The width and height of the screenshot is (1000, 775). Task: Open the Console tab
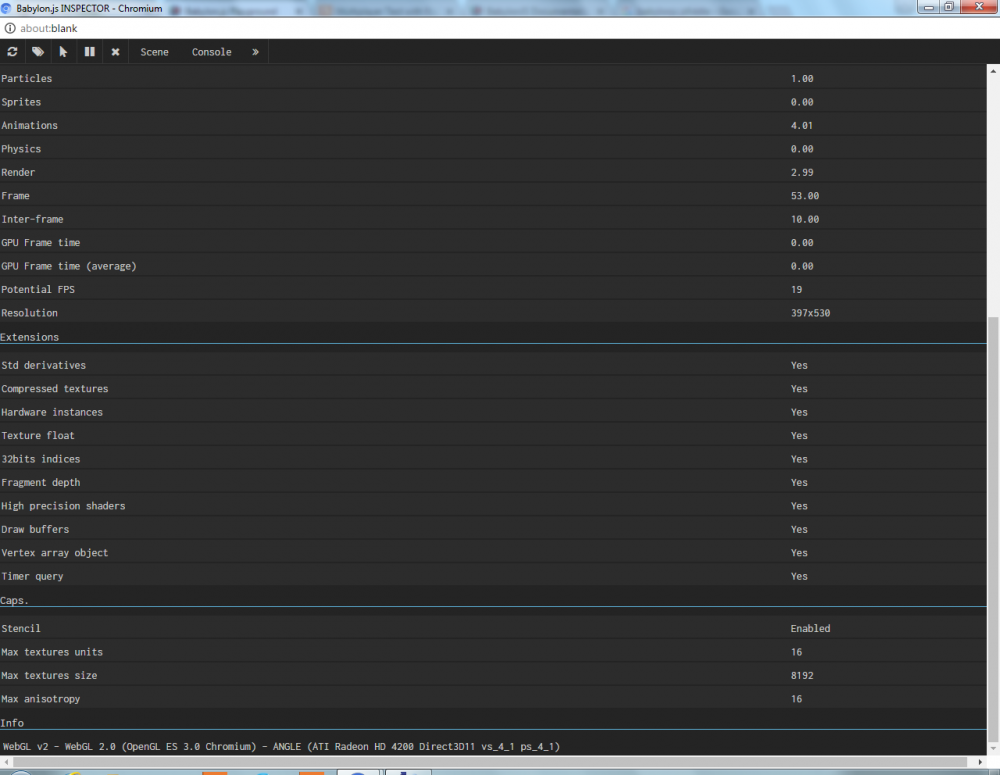tap(212, 52)
